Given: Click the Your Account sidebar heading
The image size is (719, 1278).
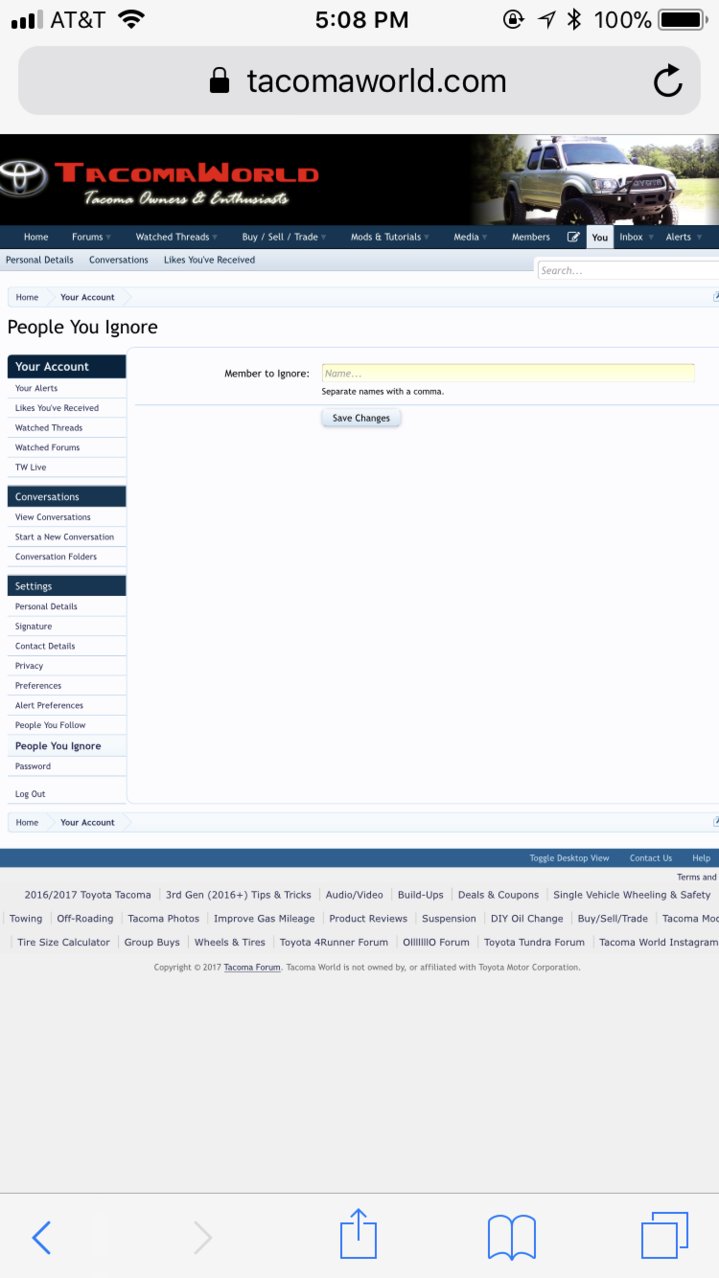Looking at the screenshot, I should click(67, 367).
